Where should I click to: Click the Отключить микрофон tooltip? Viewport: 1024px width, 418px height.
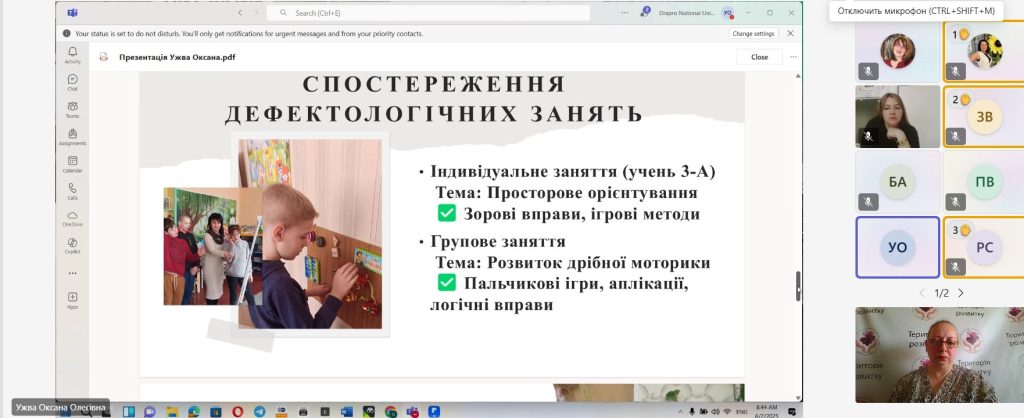point(916,11)
